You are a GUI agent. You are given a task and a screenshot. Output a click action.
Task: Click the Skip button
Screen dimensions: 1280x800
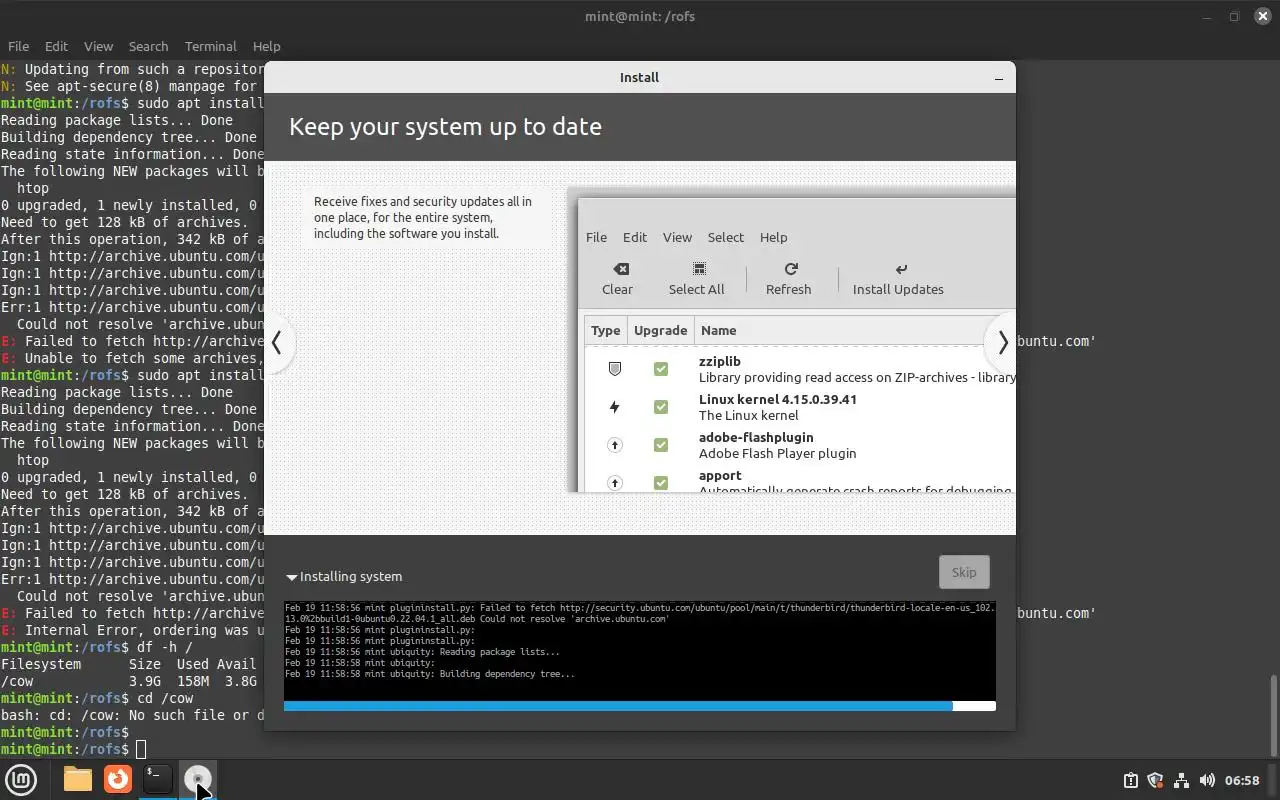(x=964, y=572)
